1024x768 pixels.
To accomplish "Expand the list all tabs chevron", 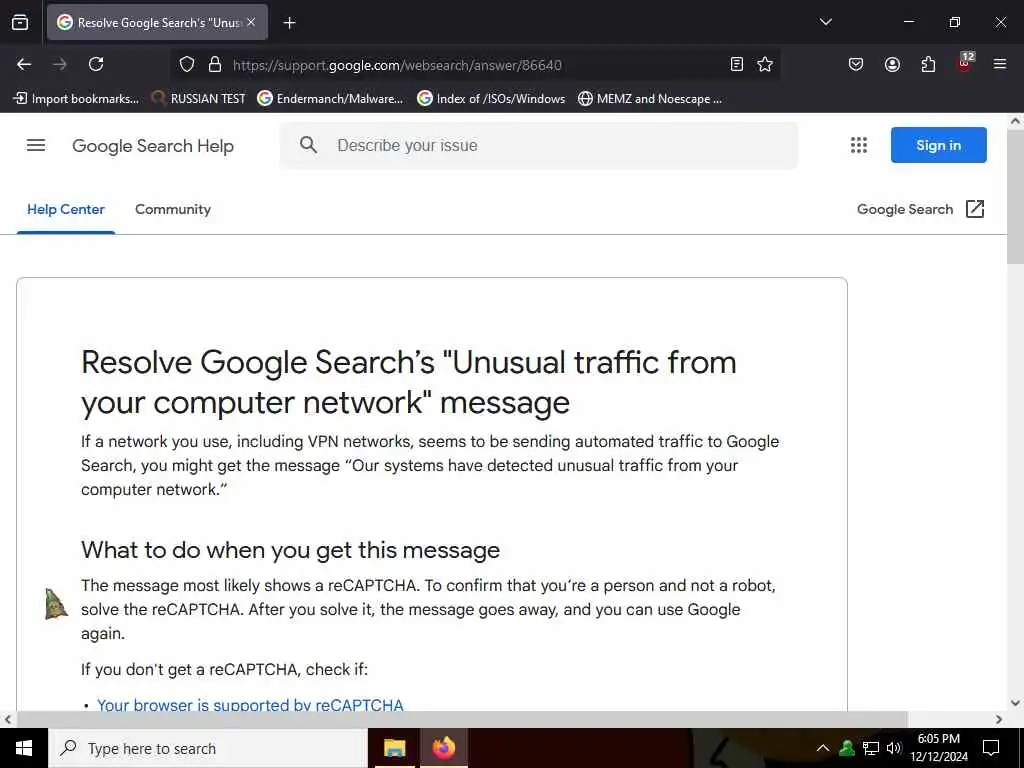I will [825, 22].
